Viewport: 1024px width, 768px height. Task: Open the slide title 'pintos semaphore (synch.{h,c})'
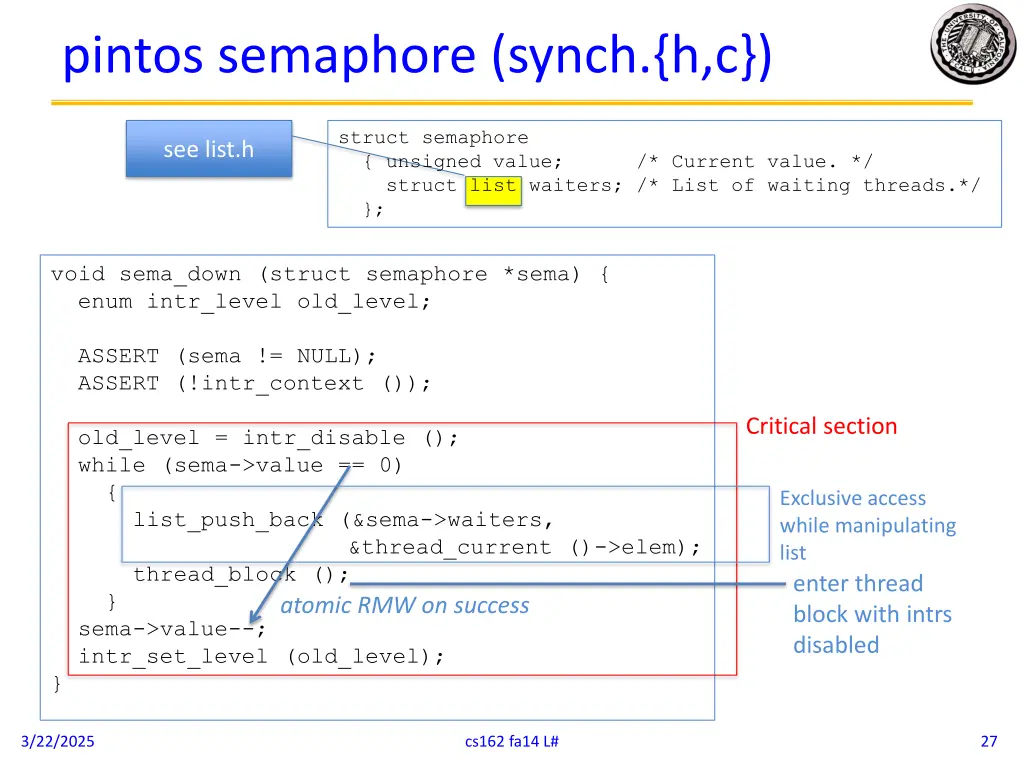[416, 56]
